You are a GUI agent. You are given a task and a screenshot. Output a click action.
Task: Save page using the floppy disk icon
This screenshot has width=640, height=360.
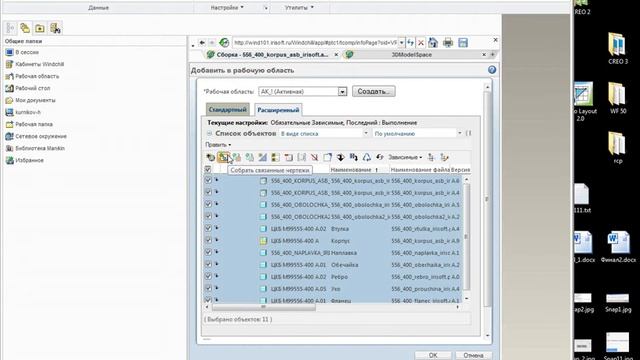click(463, 42)
